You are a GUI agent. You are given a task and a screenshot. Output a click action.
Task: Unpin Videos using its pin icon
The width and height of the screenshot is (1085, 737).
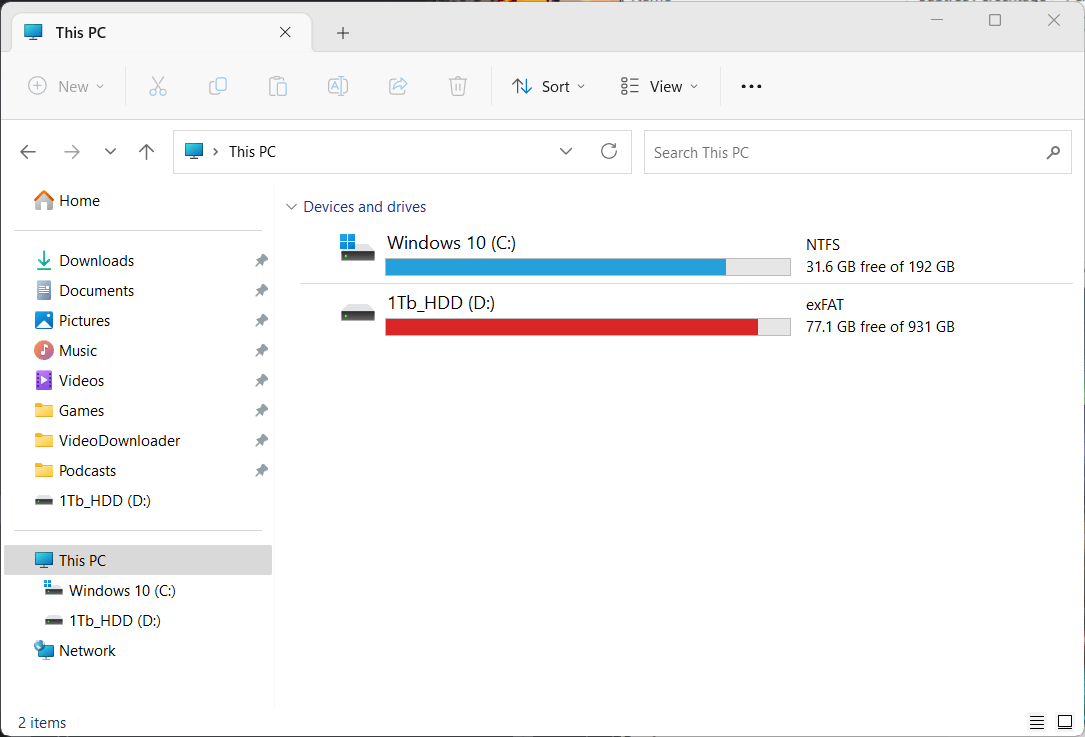[x=261, y=381]
